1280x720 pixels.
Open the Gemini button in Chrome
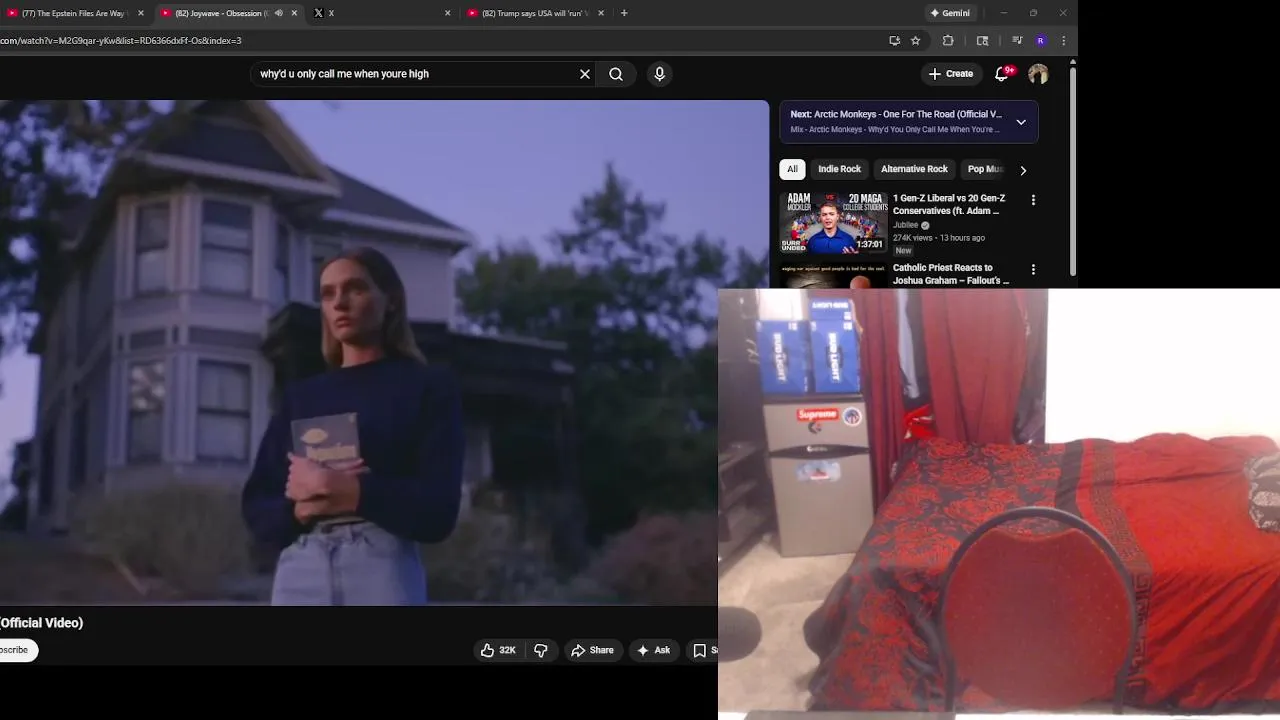click(x=950, y=13)
